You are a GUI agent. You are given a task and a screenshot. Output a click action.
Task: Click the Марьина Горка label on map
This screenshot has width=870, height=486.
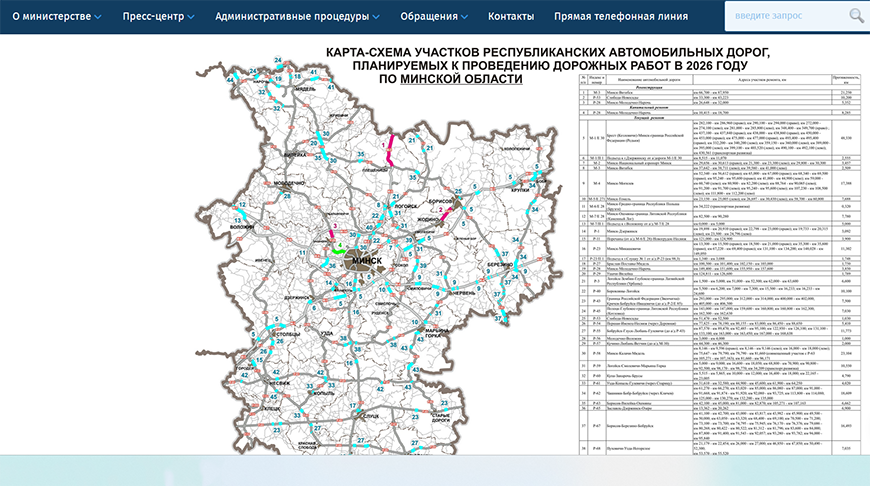click(x=441, y=332)
